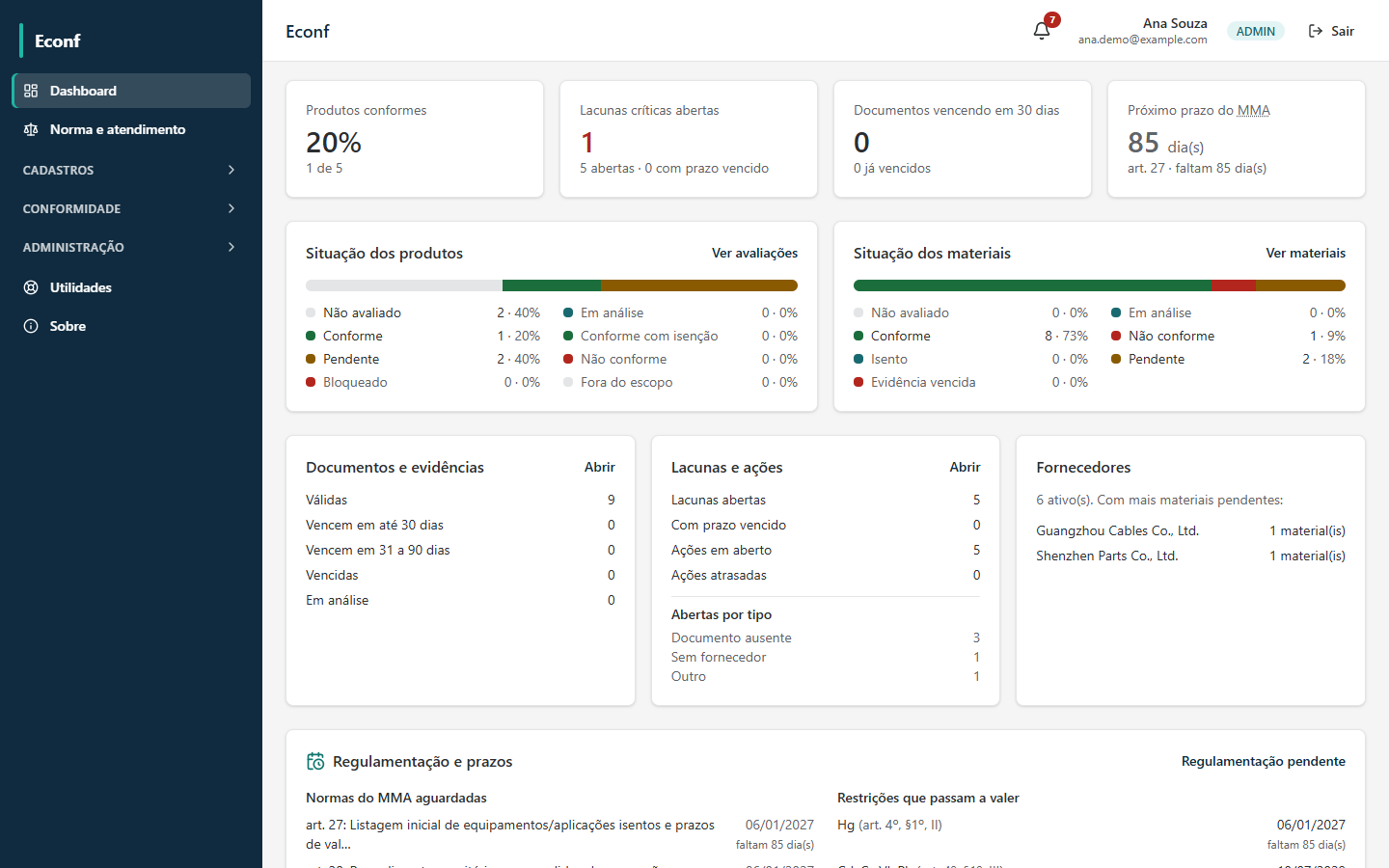Click the green Conforme segment in produtos bar
Screen dimensions: 1389x868
point(552,285)
